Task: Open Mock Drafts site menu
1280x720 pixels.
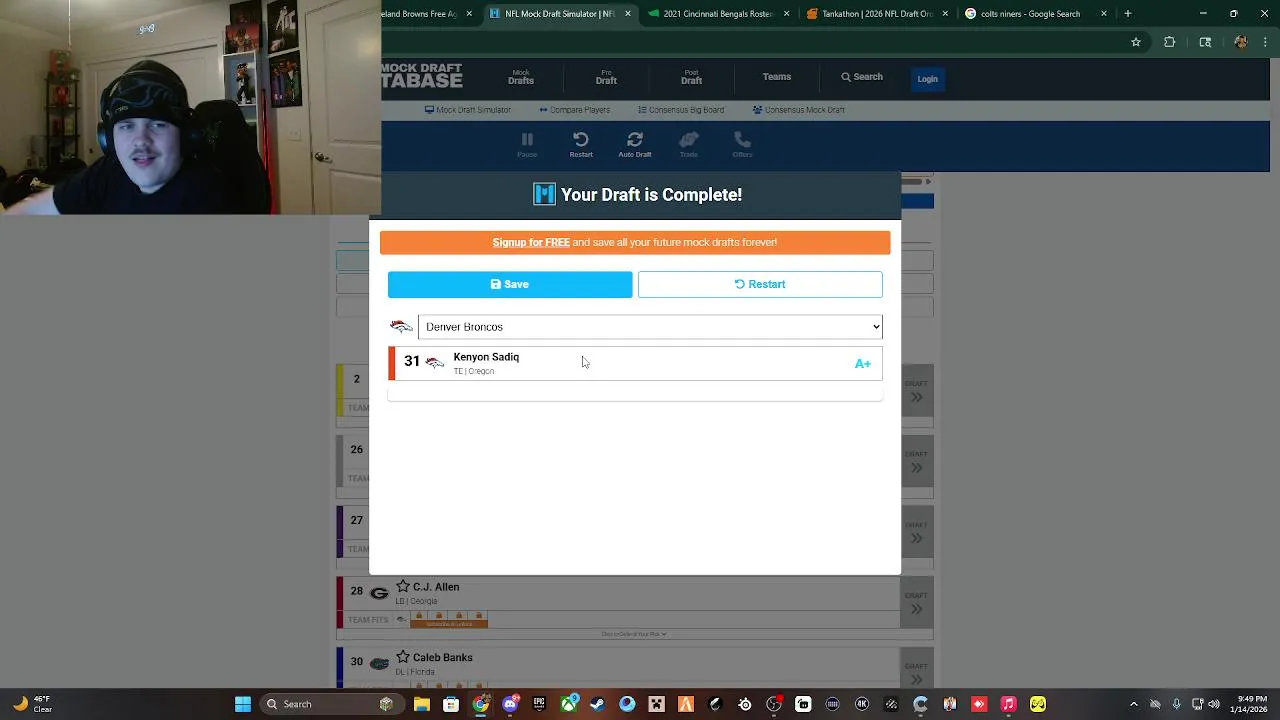Action: [521, 77]
